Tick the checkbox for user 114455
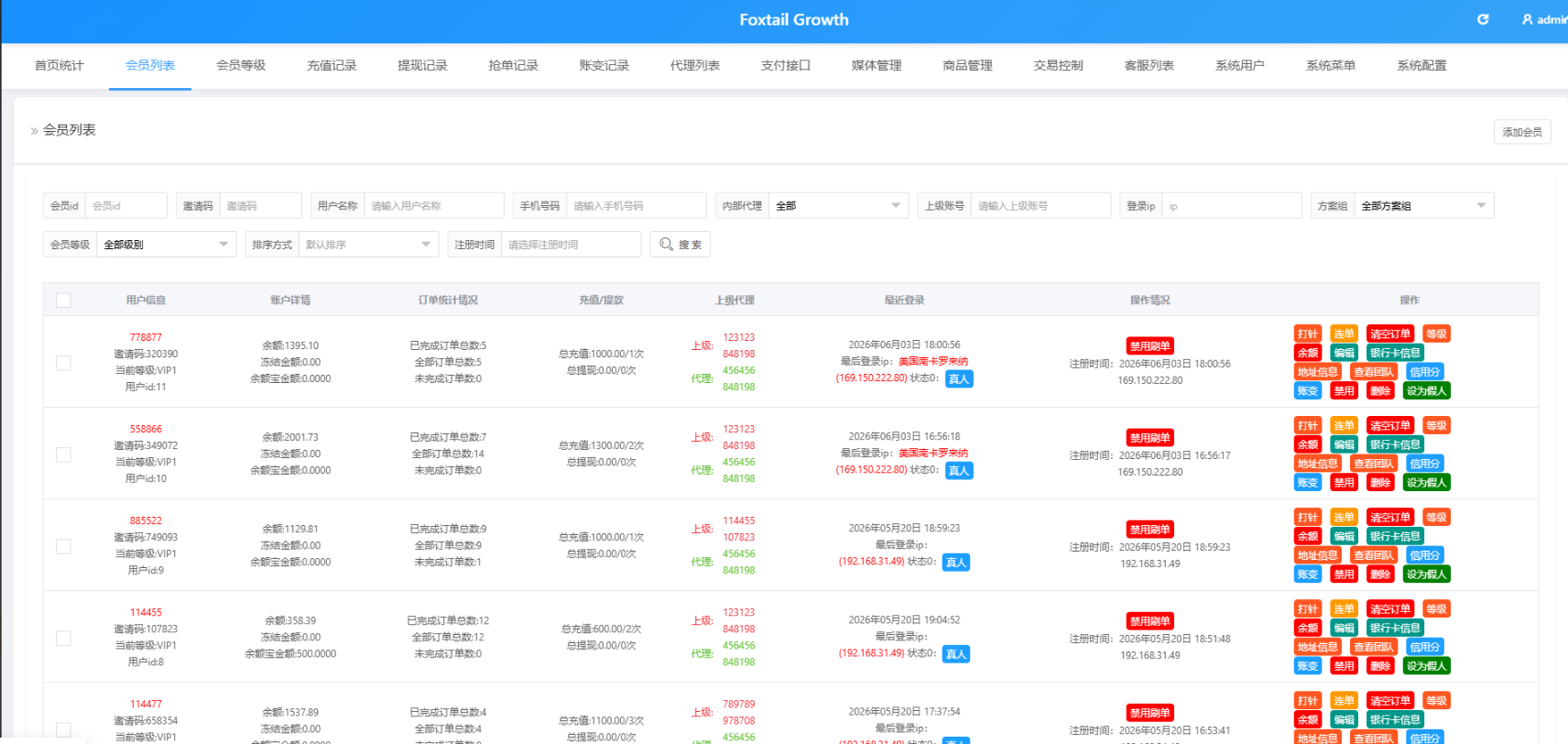This screenshot has width=1568, height=744. [63, 638]
